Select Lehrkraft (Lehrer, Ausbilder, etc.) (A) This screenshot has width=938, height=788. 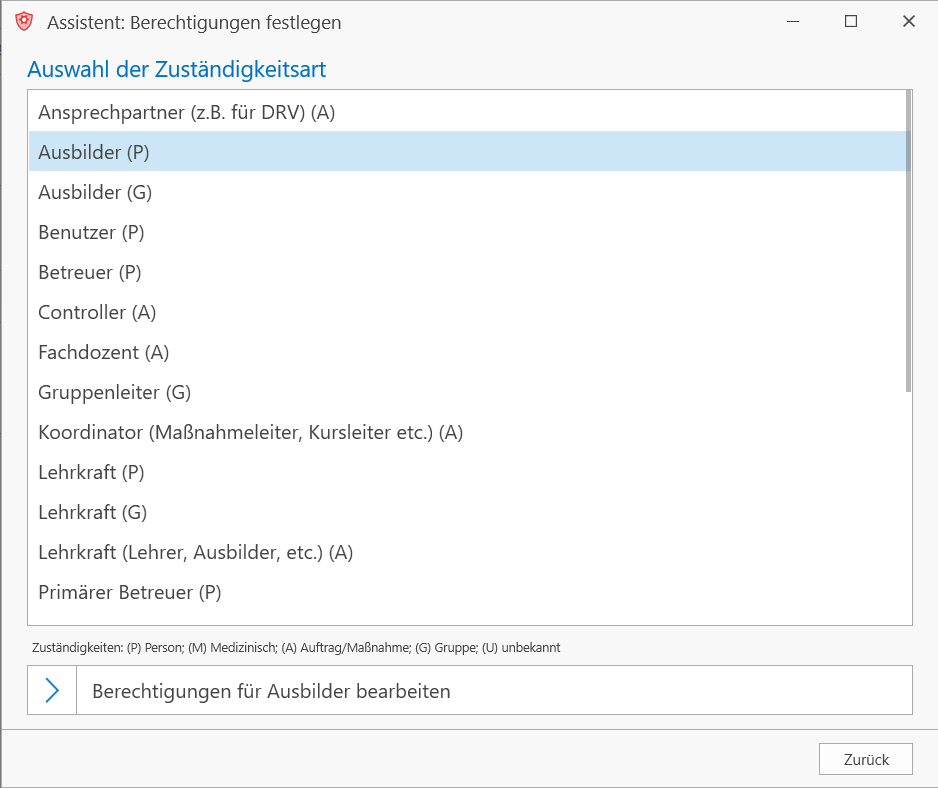click(x=467, y=552)
